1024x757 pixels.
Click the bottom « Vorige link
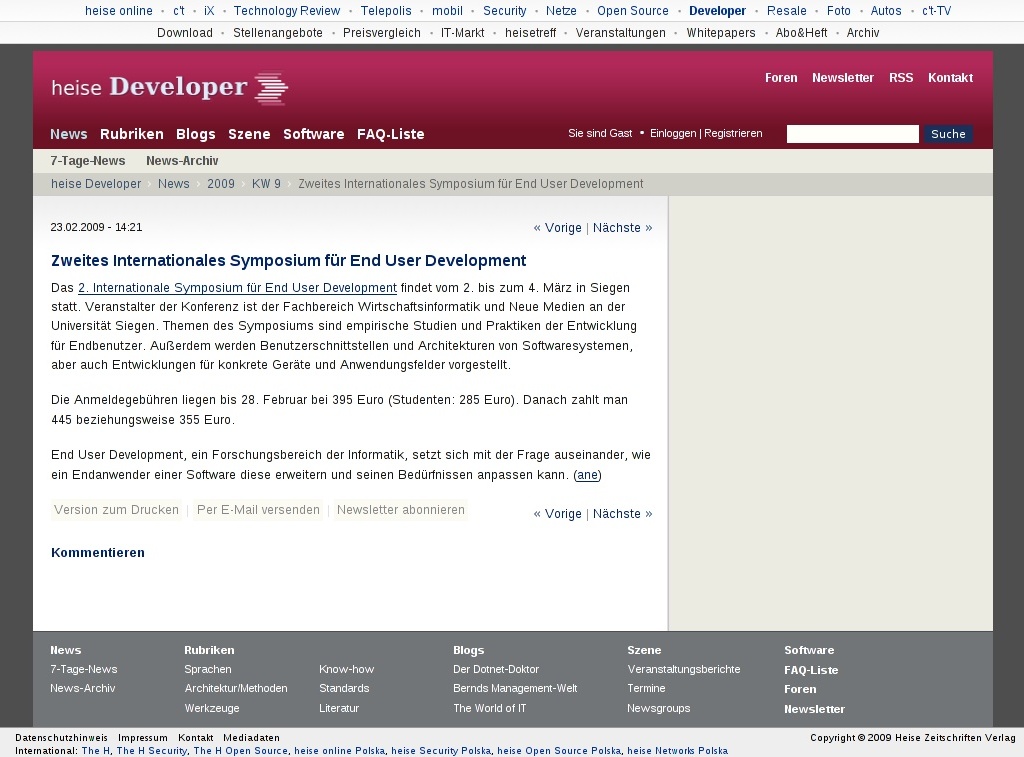(x=557, y=514)
